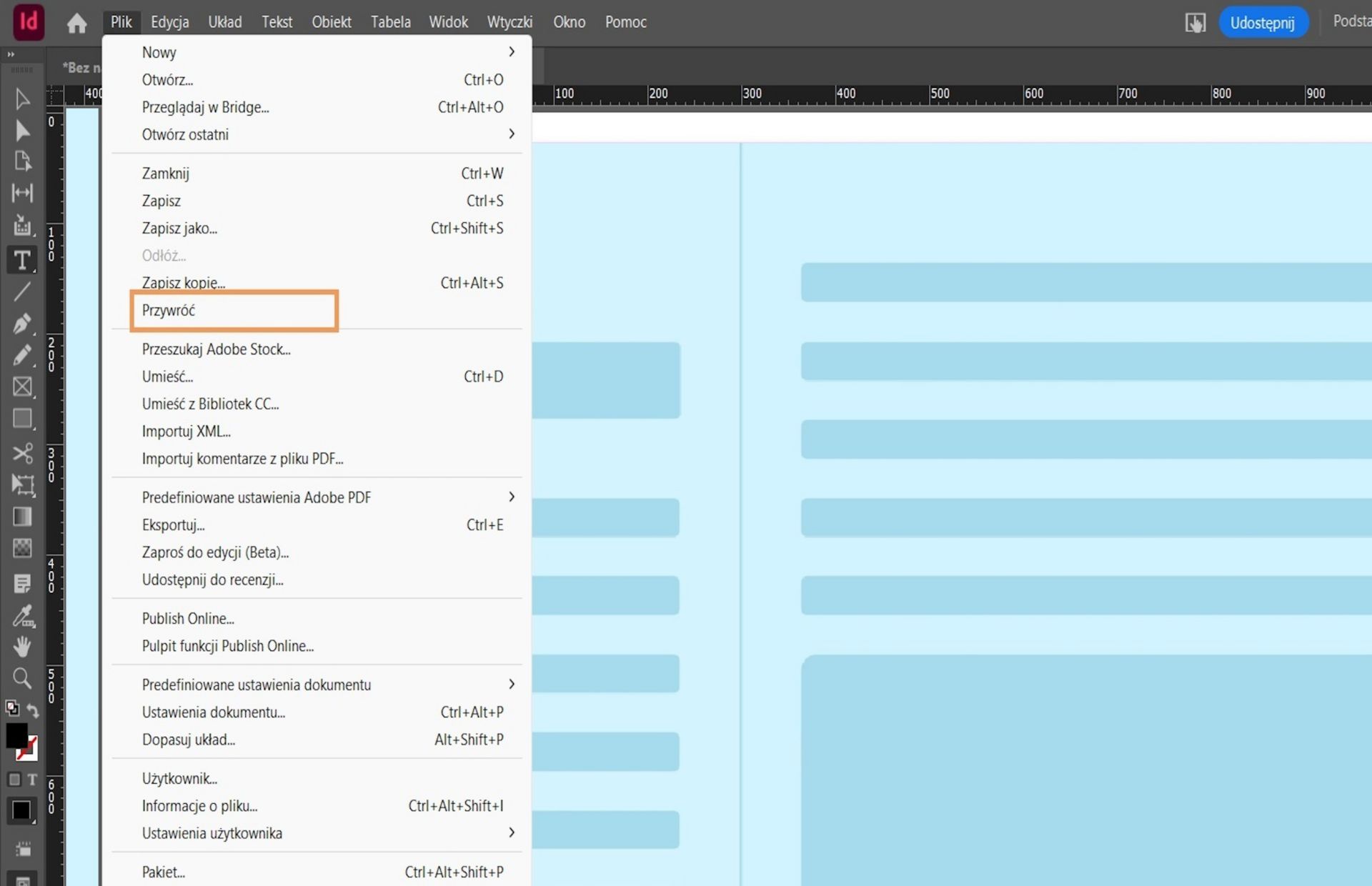
Task: Toggle formatting affects text button
Action: (33, 780)
